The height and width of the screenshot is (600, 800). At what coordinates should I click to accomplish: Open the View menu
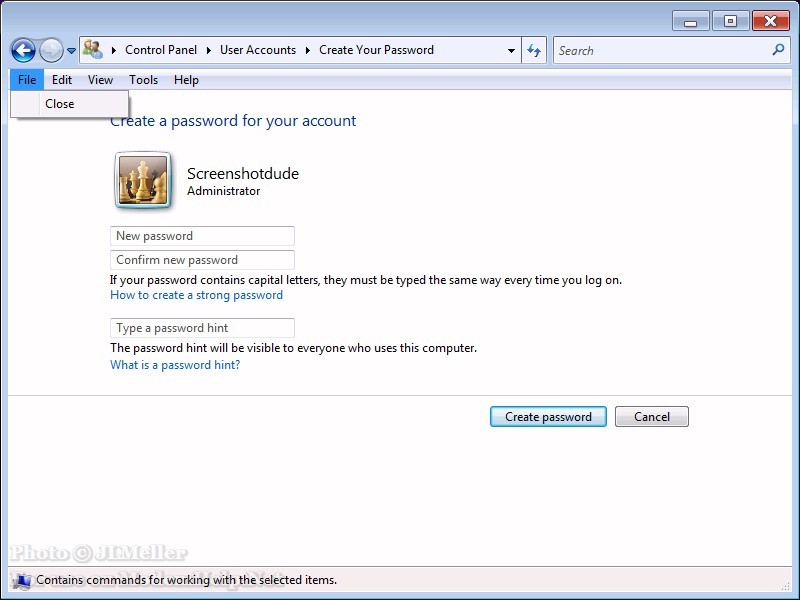(100, 80)
